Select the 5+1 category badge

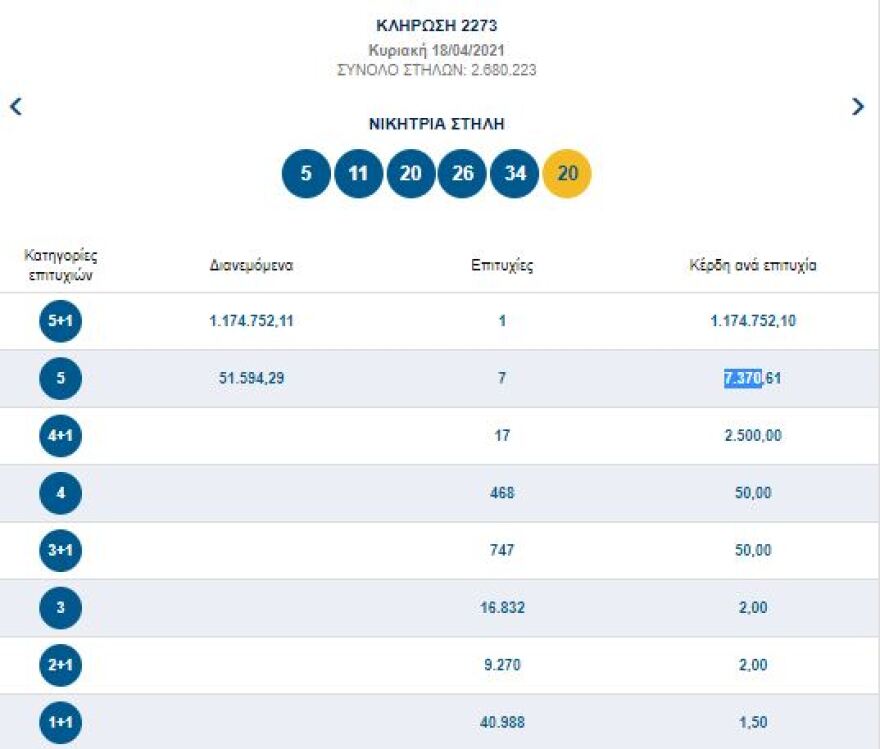click(x=57, y=322)
